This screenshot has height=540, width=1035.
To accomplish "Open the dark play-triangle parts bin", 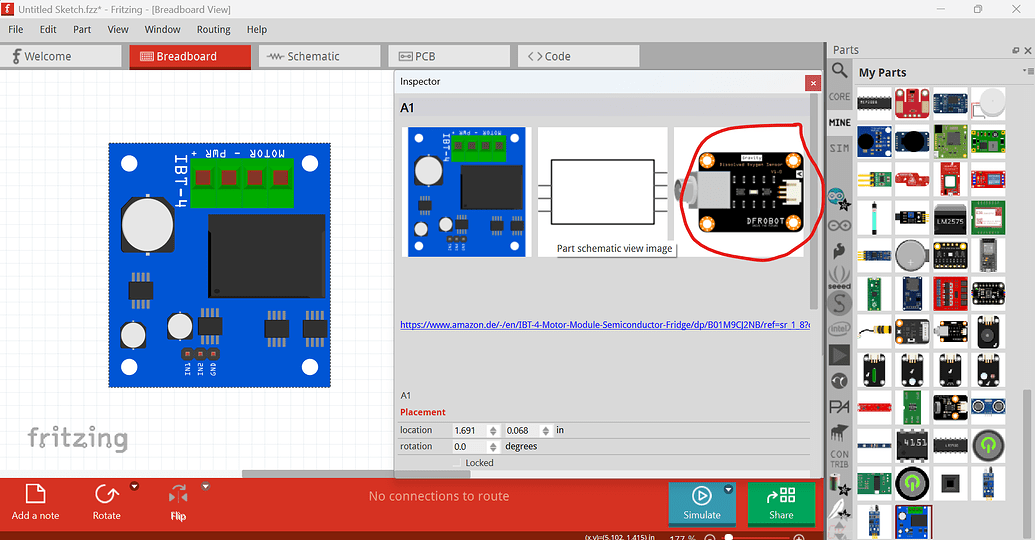I will (839, 355).
